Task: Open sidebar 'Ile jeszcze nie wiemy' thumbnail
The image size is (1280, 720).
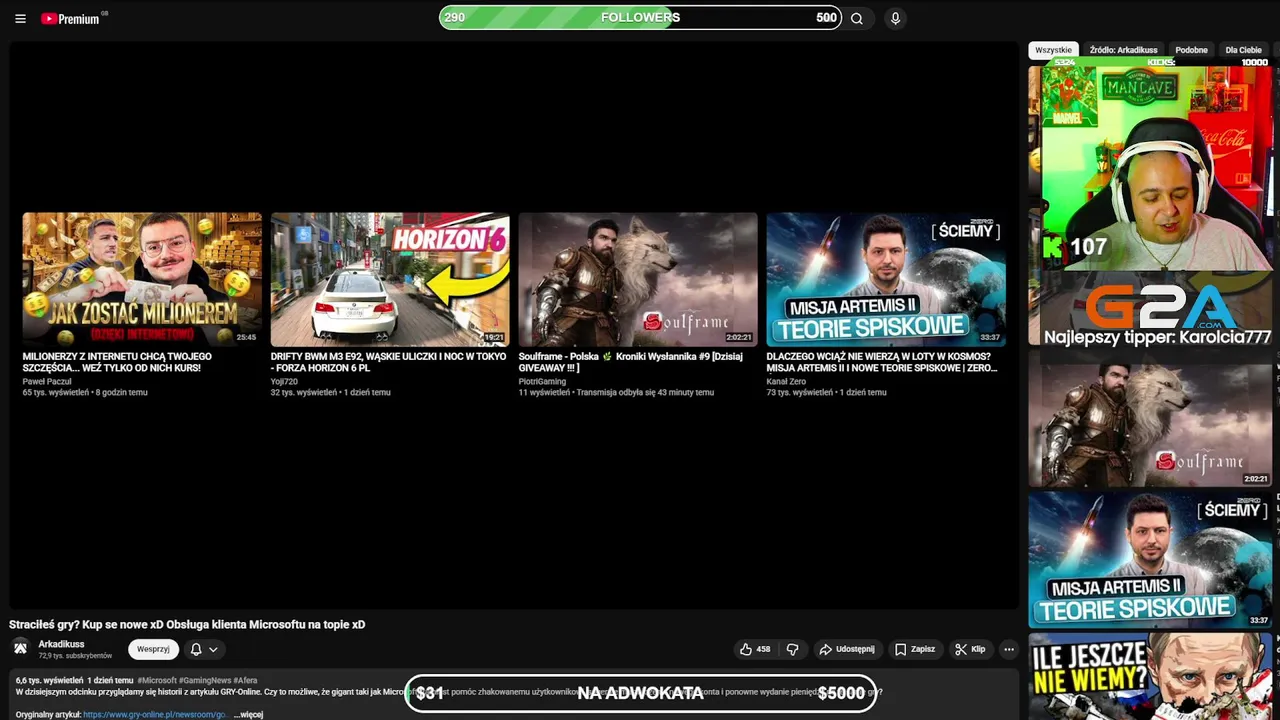Action: click(1150, 676)
